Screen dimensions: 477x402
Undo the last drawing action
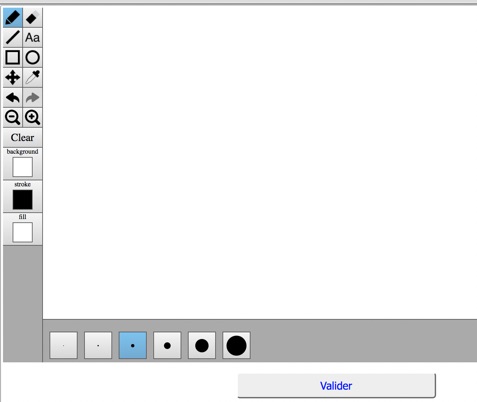click(13, 98)
